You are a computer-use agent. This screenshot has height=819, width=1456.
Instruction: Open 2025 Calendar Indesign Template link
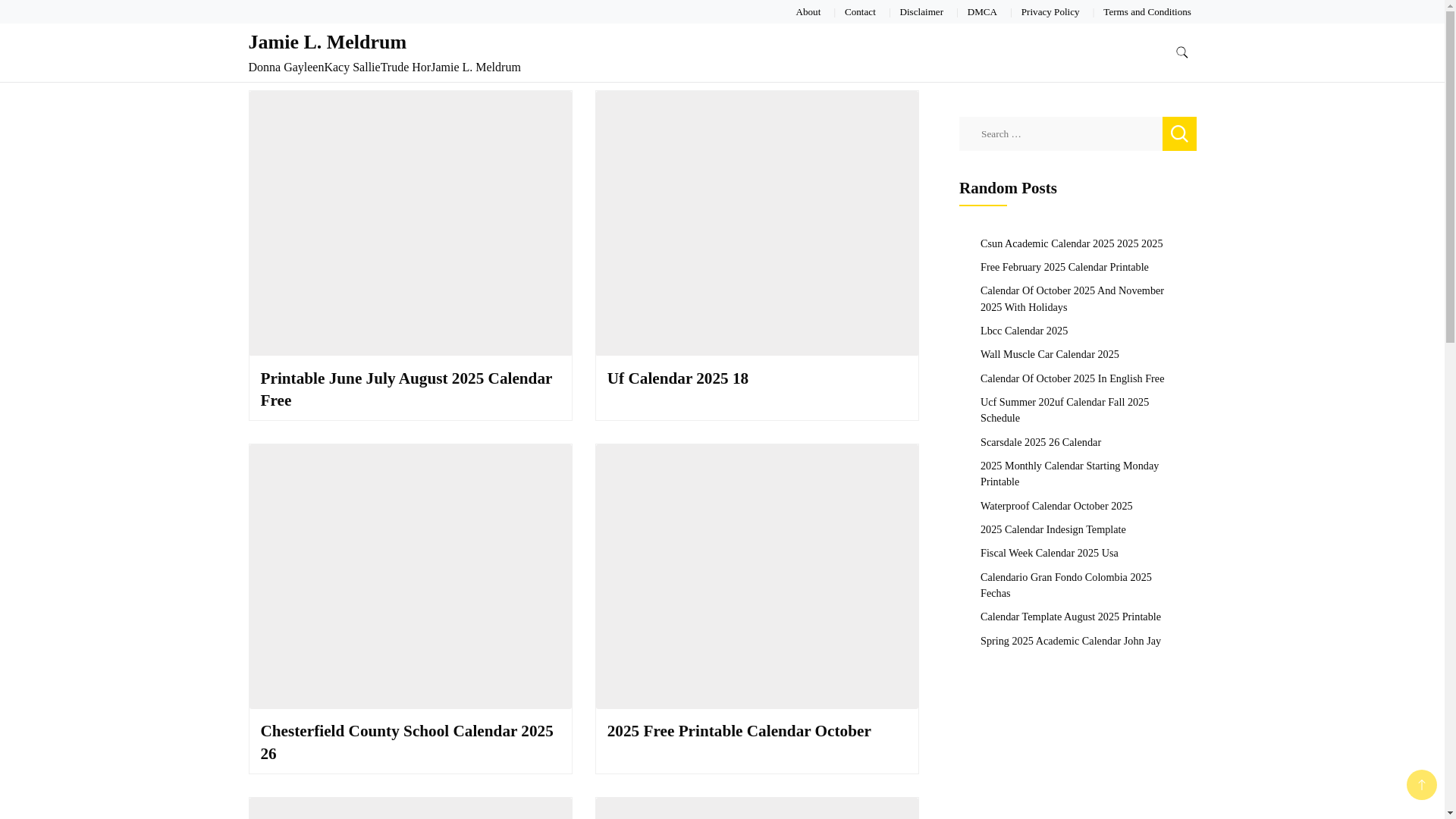(1053, 529)
